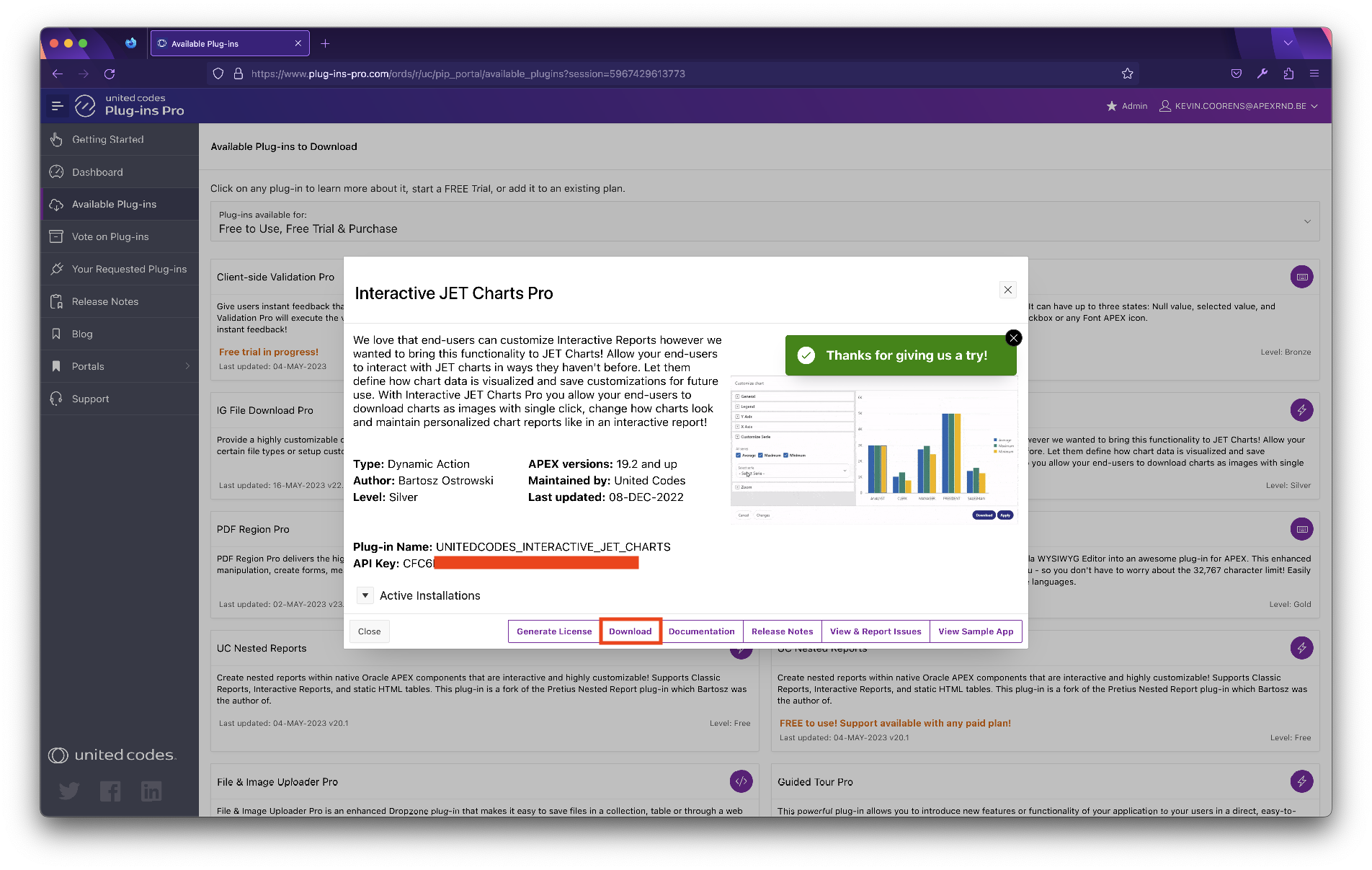Click the JET Charts preview thumbnail image
Viewport: 1372px width, 870px height.
click(x=873, y=448)
